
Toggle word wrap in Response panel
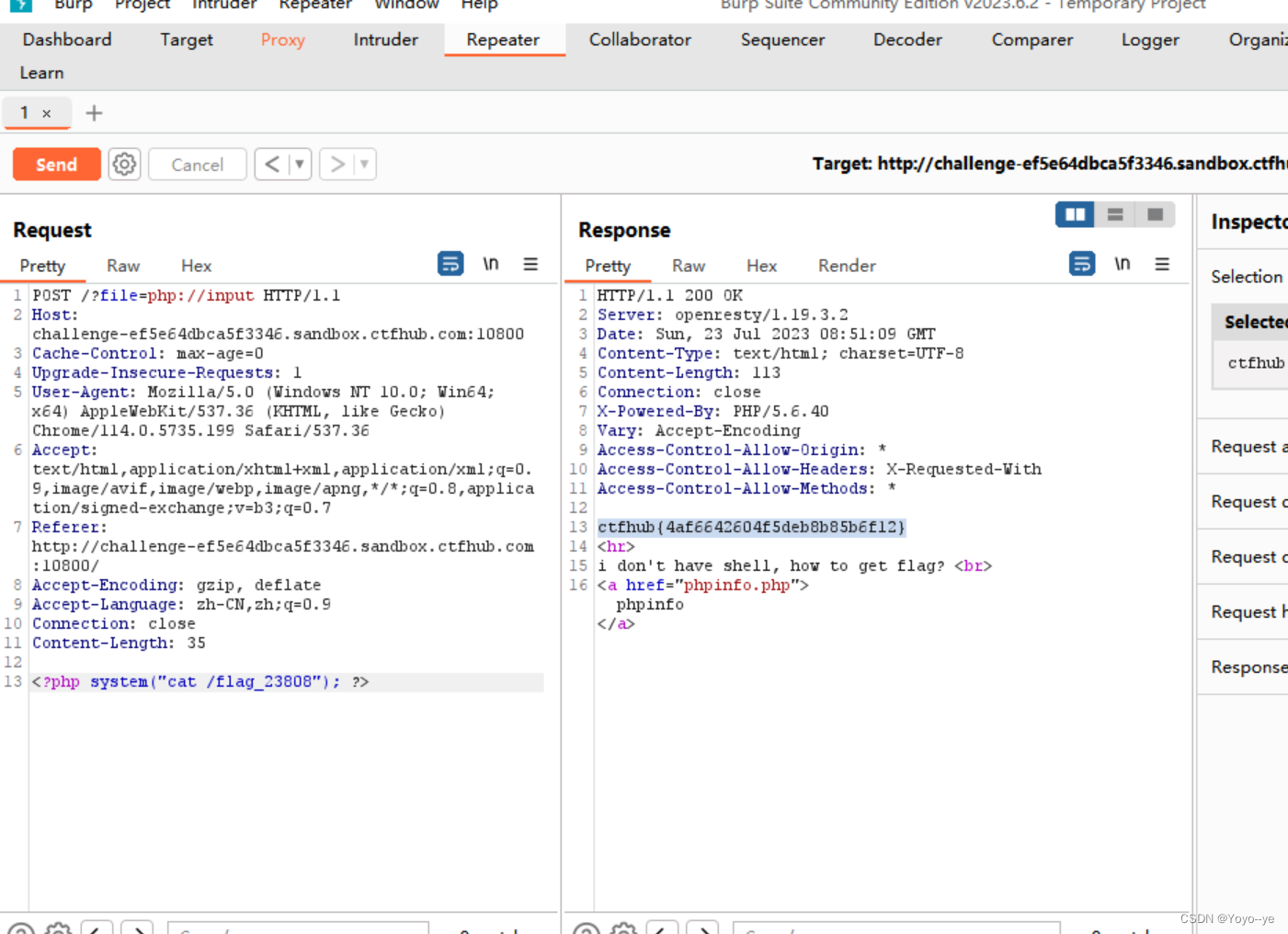click(1082, 264)
